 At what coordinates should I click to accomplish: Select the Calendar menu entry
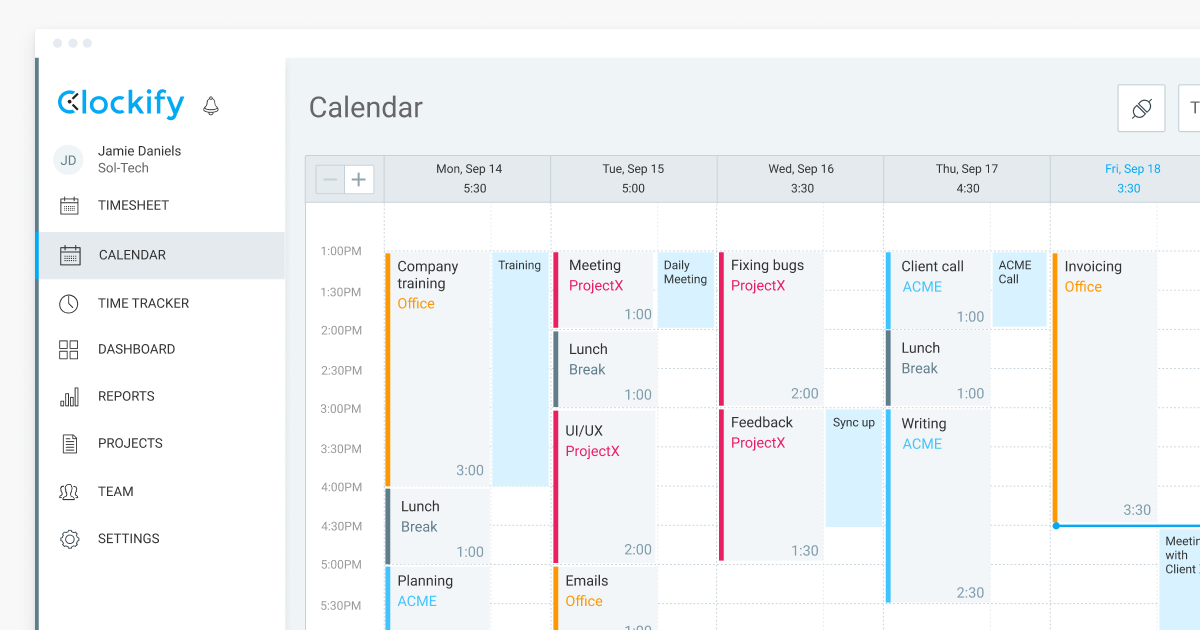(x=128, y=255)
